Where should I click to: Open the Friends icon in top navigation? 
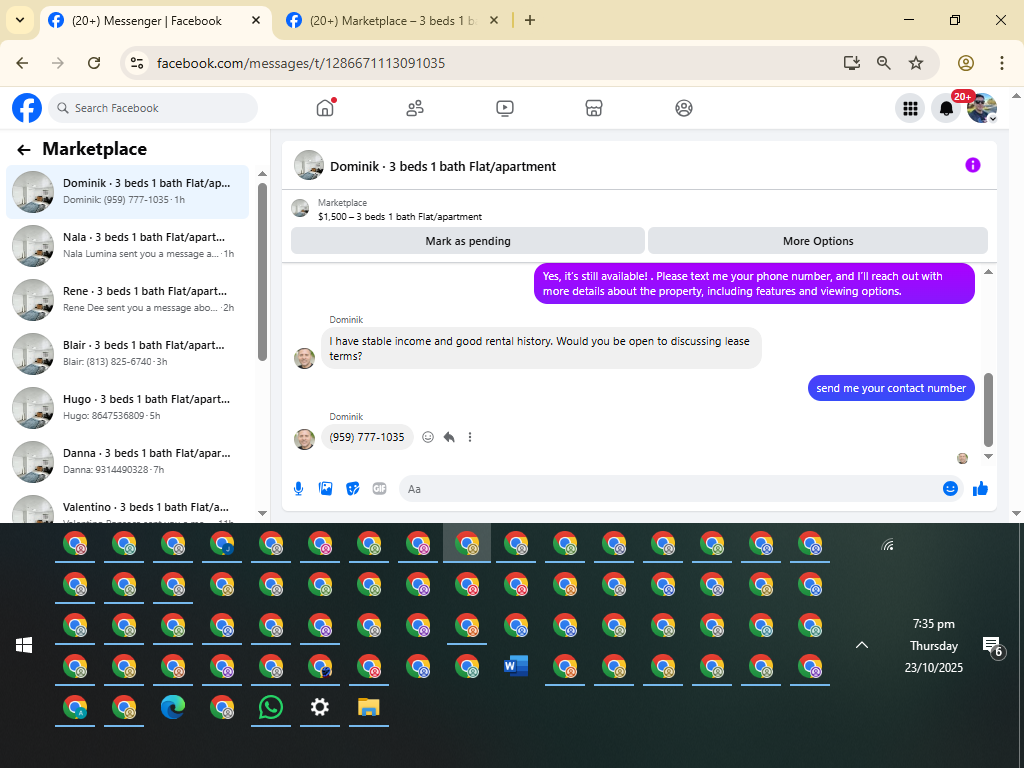coord(415,108)
